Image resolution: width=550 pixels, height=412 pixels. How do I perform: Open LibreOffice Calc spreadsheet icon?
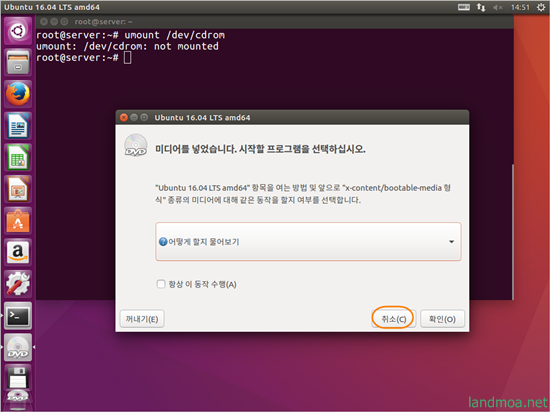tap(18, 157)
